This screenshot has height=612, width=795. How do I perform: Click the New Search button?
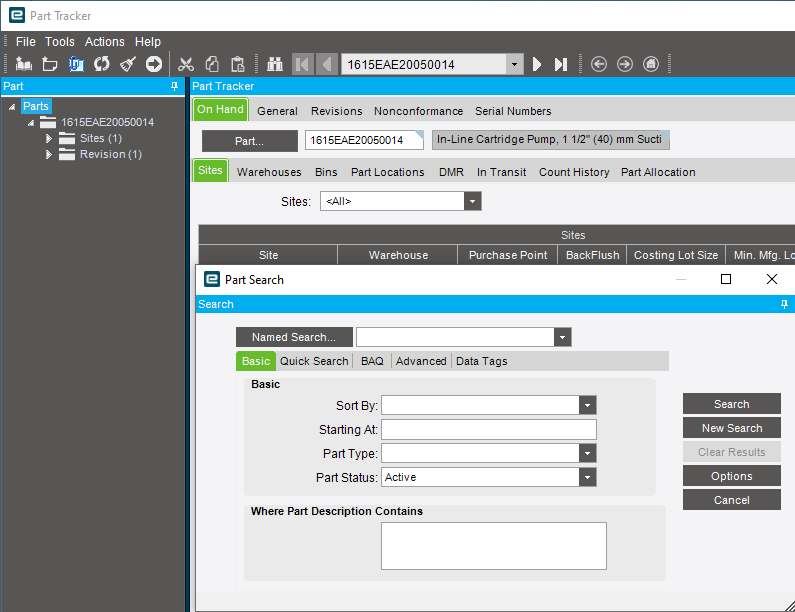[x=732, y=428]
